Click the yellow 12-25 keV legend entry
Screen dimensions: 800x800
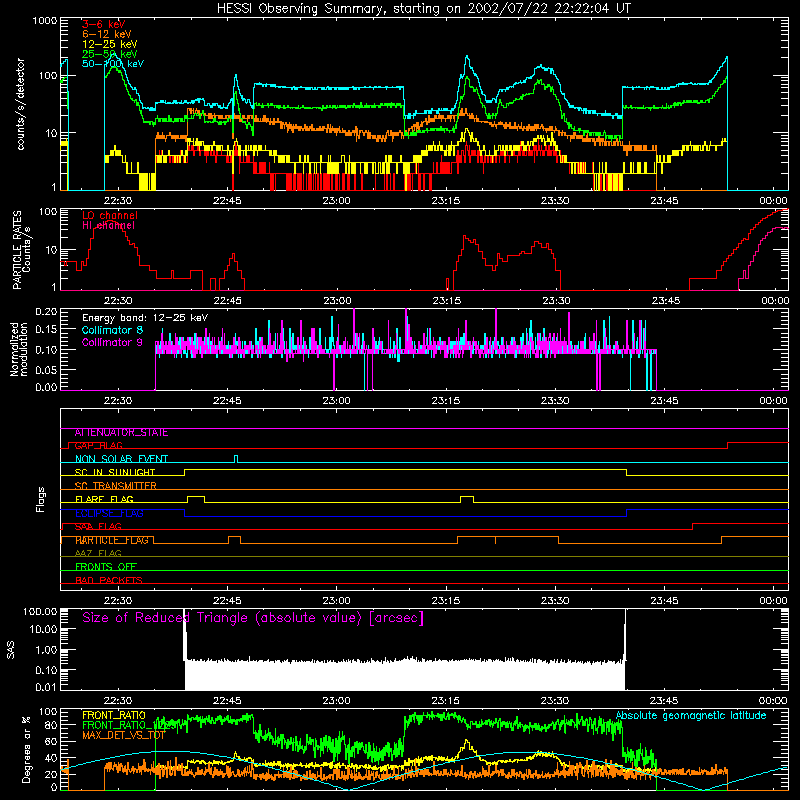(x=109, y=44)
